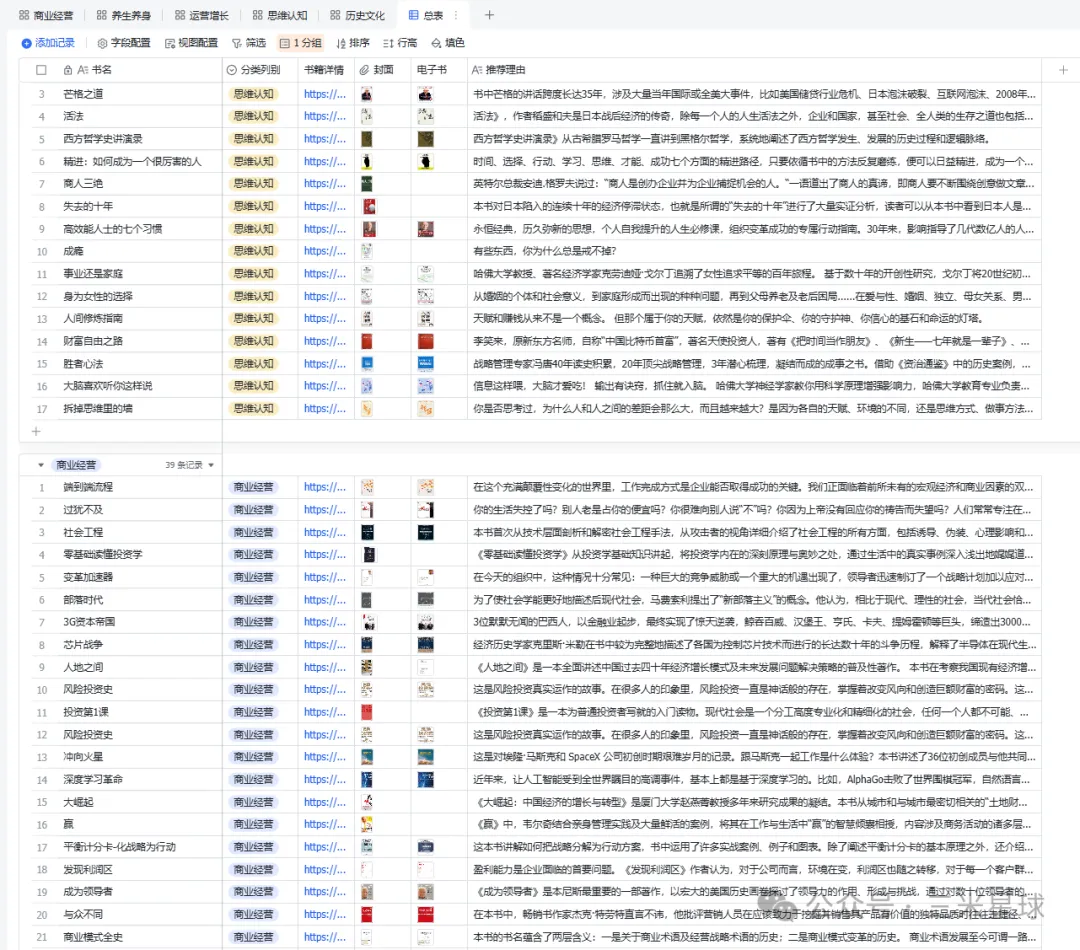
Task: Add a new view with plus tab button
Action: tap(489, 15)
